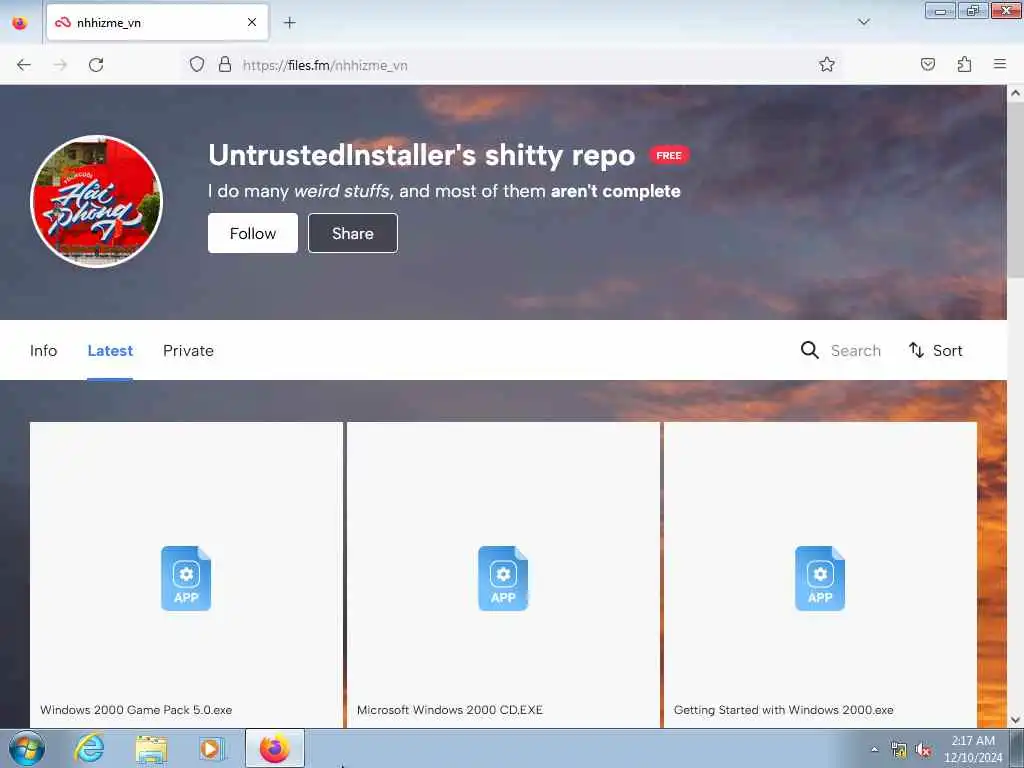
Task: Launch Internet Explorer from the taskbar
Action: [x=89, y=748]
